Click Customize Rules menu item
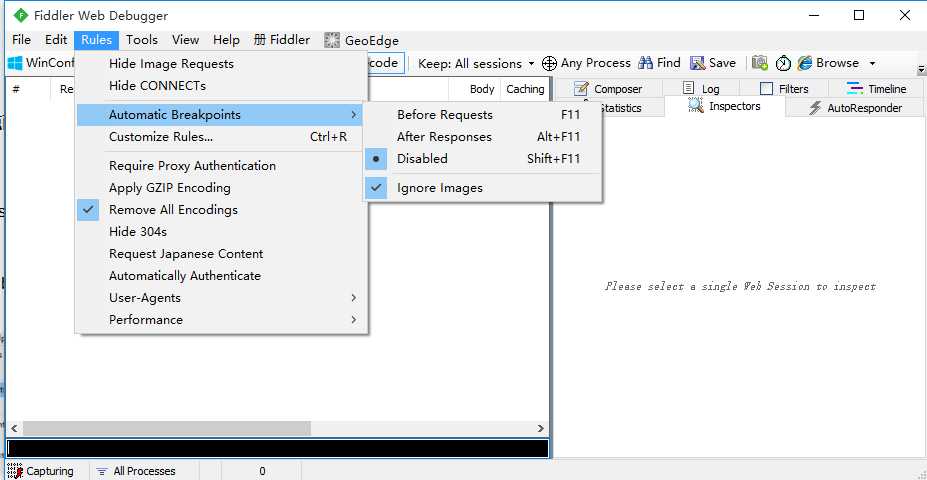 [219, 137]
